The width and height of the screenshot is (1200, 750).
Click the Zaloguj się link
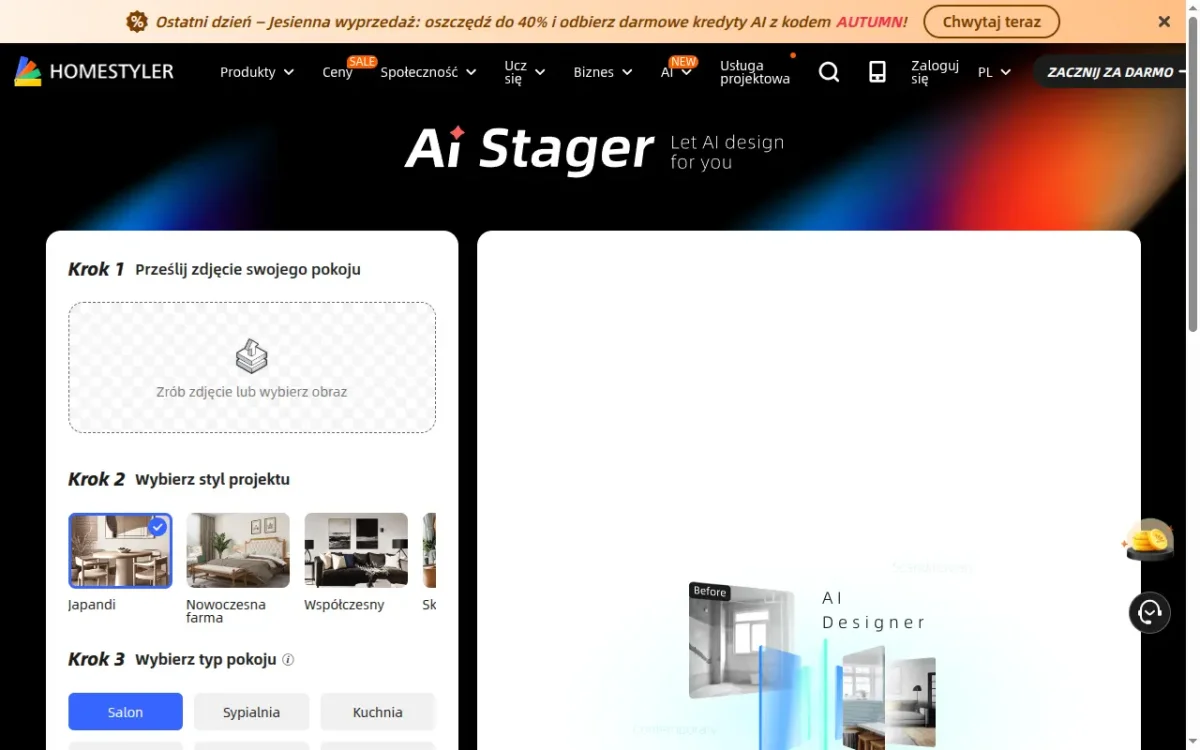click(934, 72)
